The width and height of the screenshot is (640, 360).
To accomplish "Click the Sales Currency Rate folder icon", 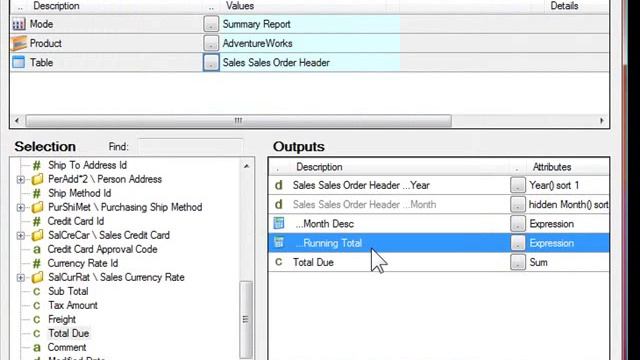I will [x=37, y=278].
